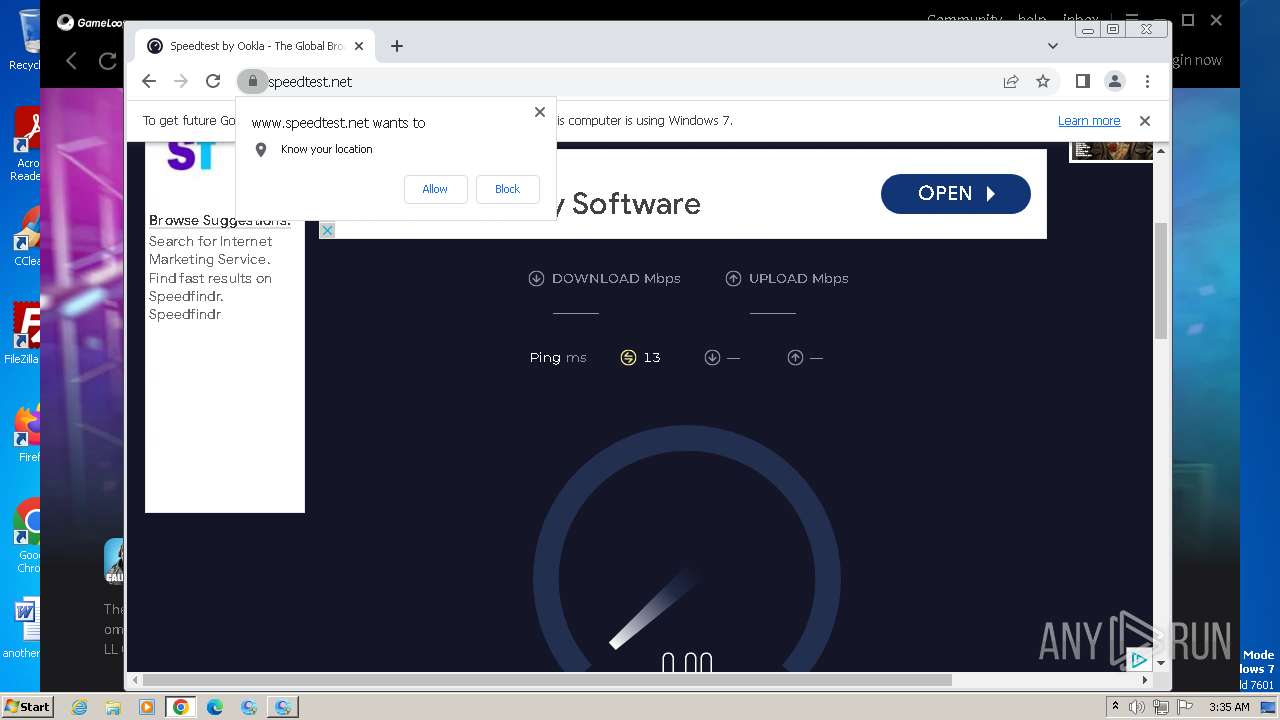Open Chrome from the taskbar
The height and width of the screenshot is (720, 1280).
180,707
